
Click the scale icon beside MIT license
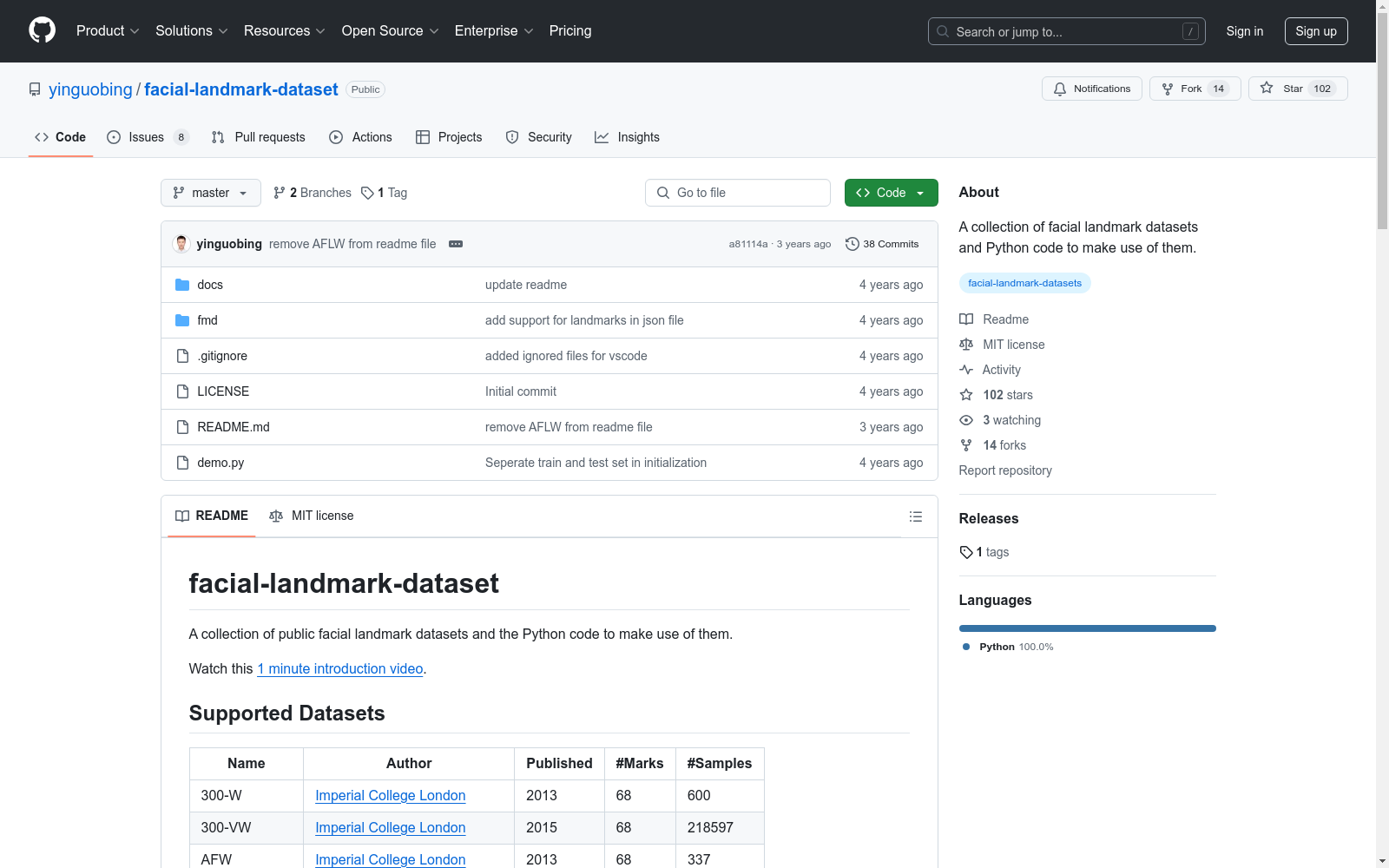966,345
